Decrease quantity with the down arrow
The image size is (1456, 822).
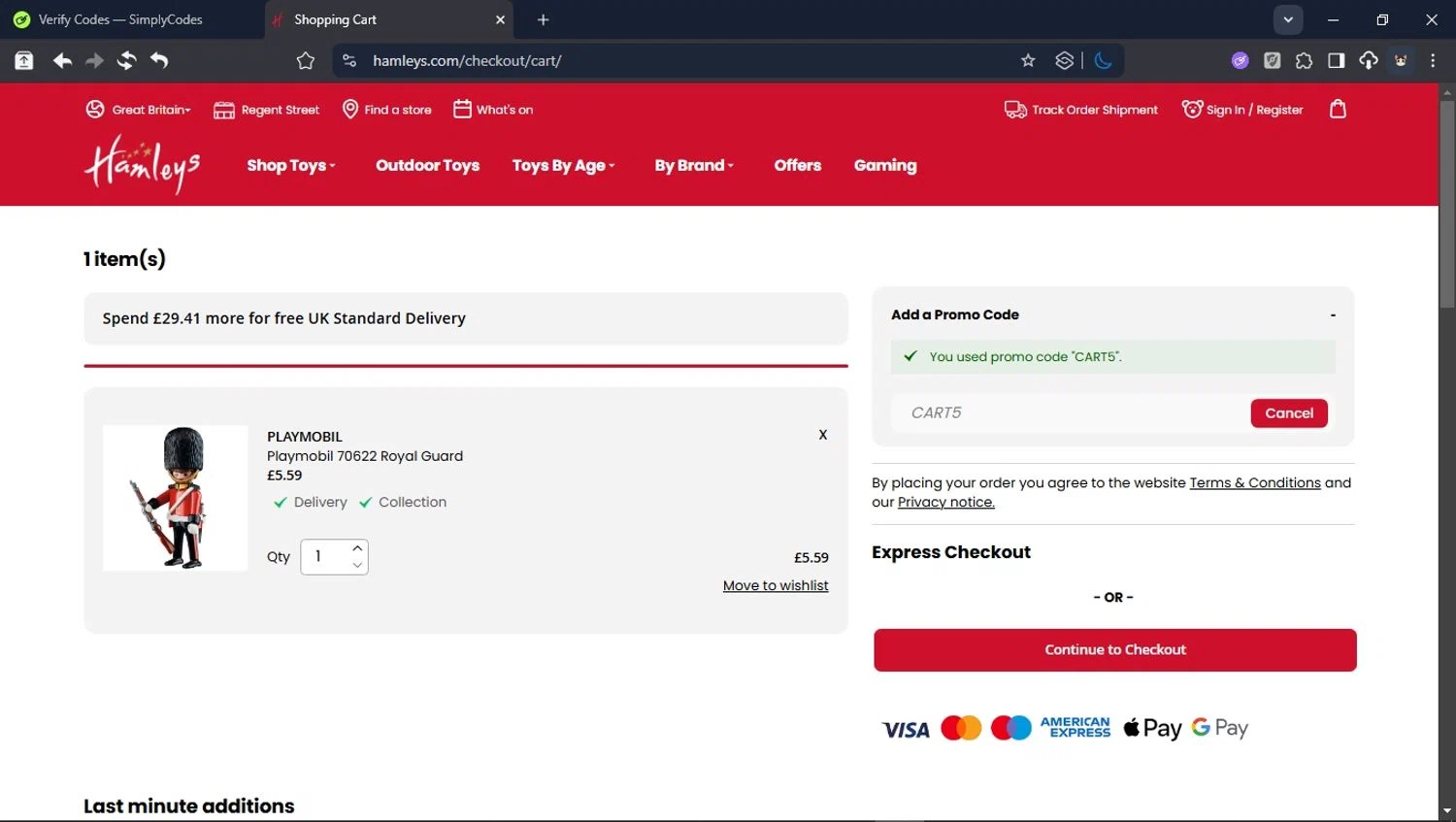point(357,565)
